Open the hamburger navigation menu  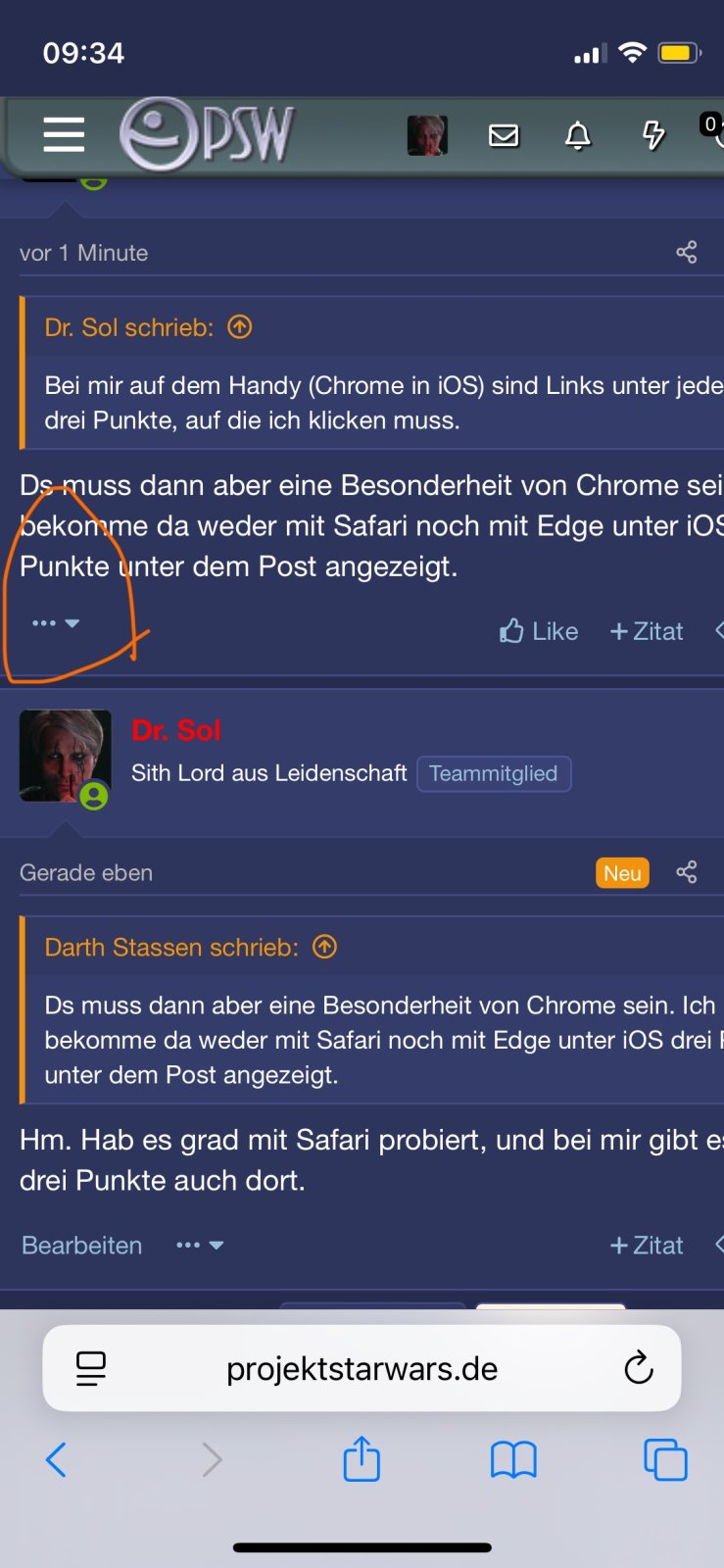point(64,134)
